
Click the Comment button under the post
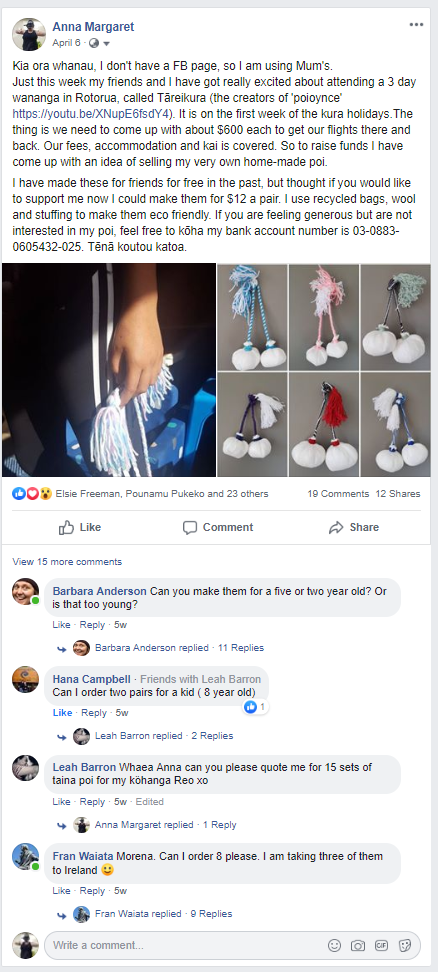click(218, 528)
